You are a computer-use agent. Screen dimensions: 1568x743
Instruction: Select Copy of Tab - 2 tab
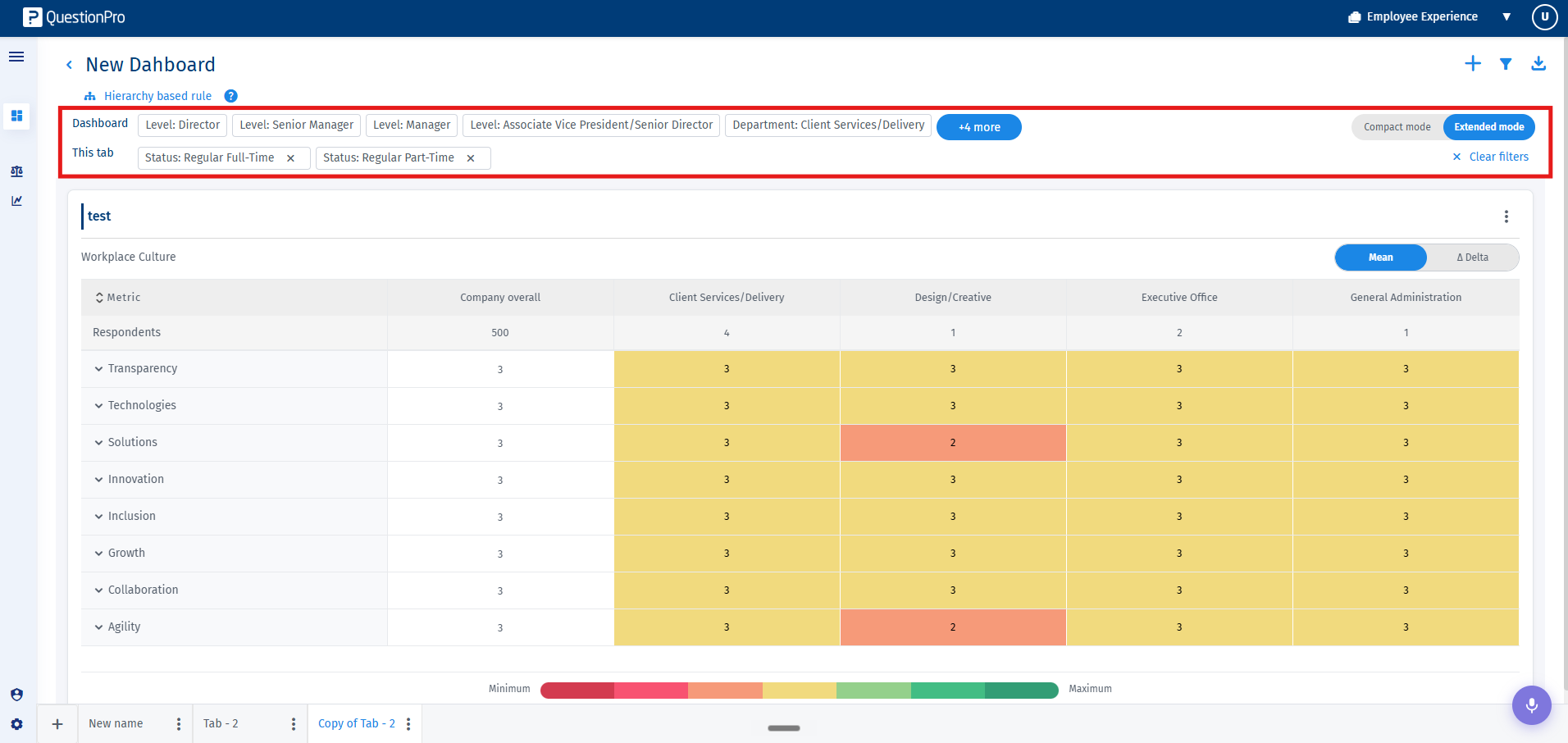click(357, 724)
